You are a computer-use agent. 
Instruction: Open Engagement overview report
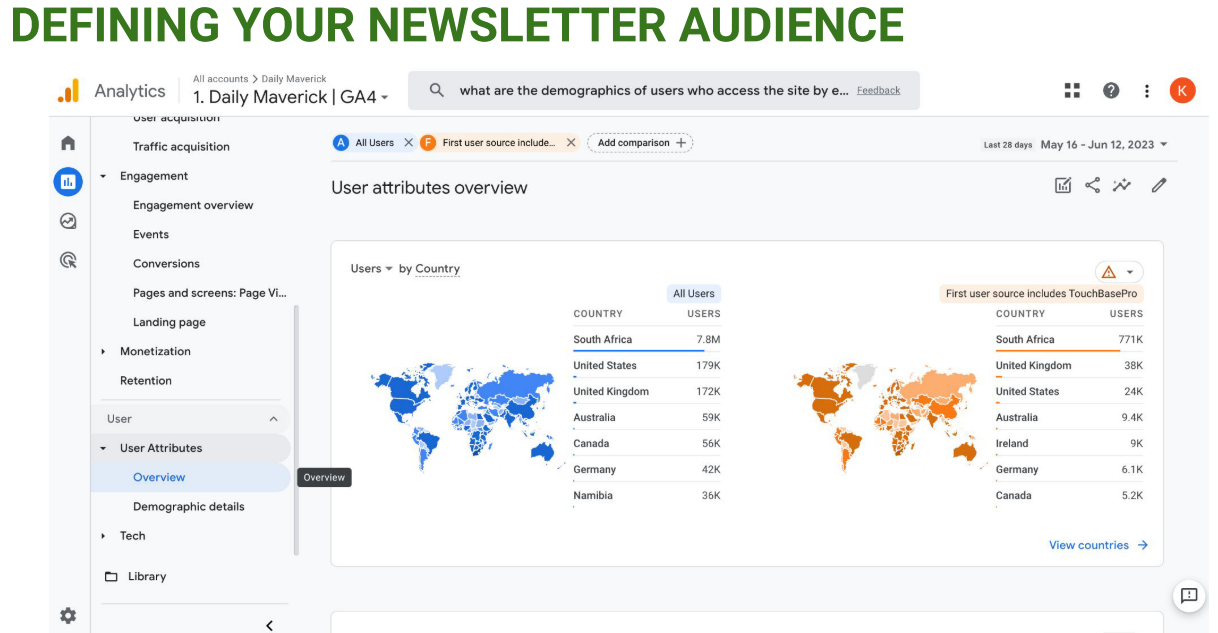[193, 205]
